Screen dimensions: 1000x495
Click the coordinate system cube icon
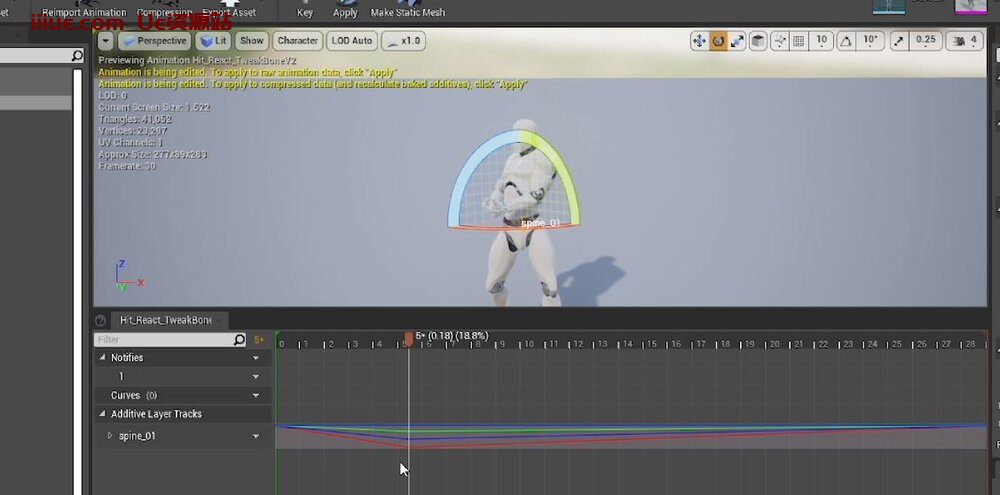tap(758, 41)
